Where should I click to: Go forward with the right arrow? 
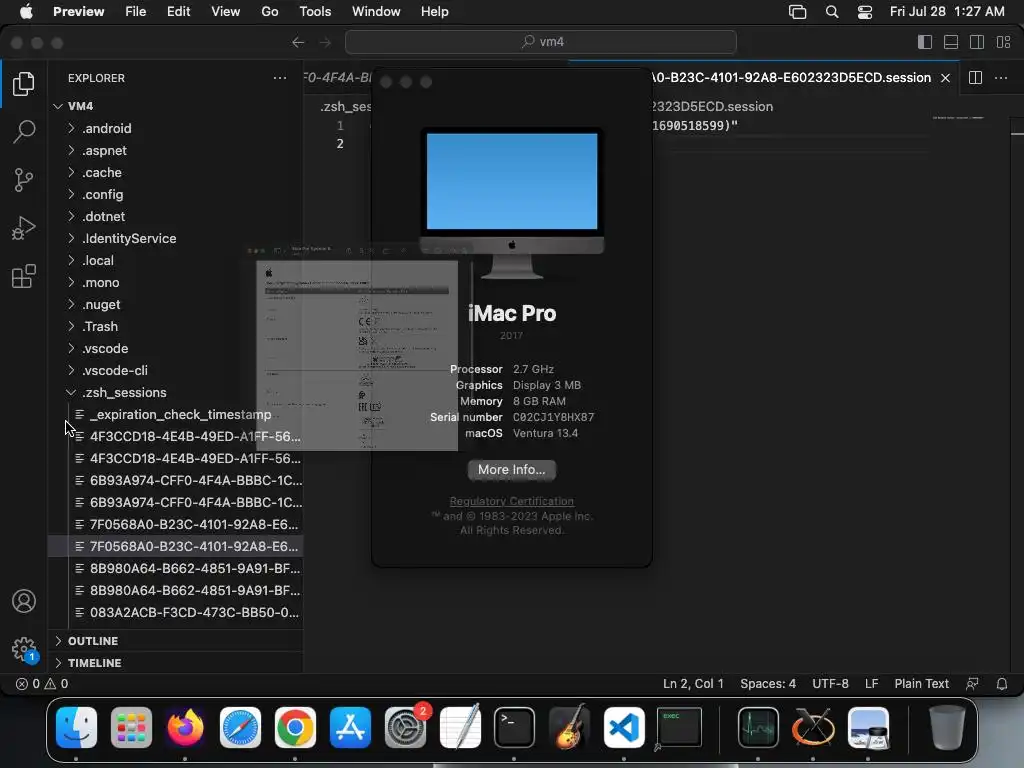325,42
